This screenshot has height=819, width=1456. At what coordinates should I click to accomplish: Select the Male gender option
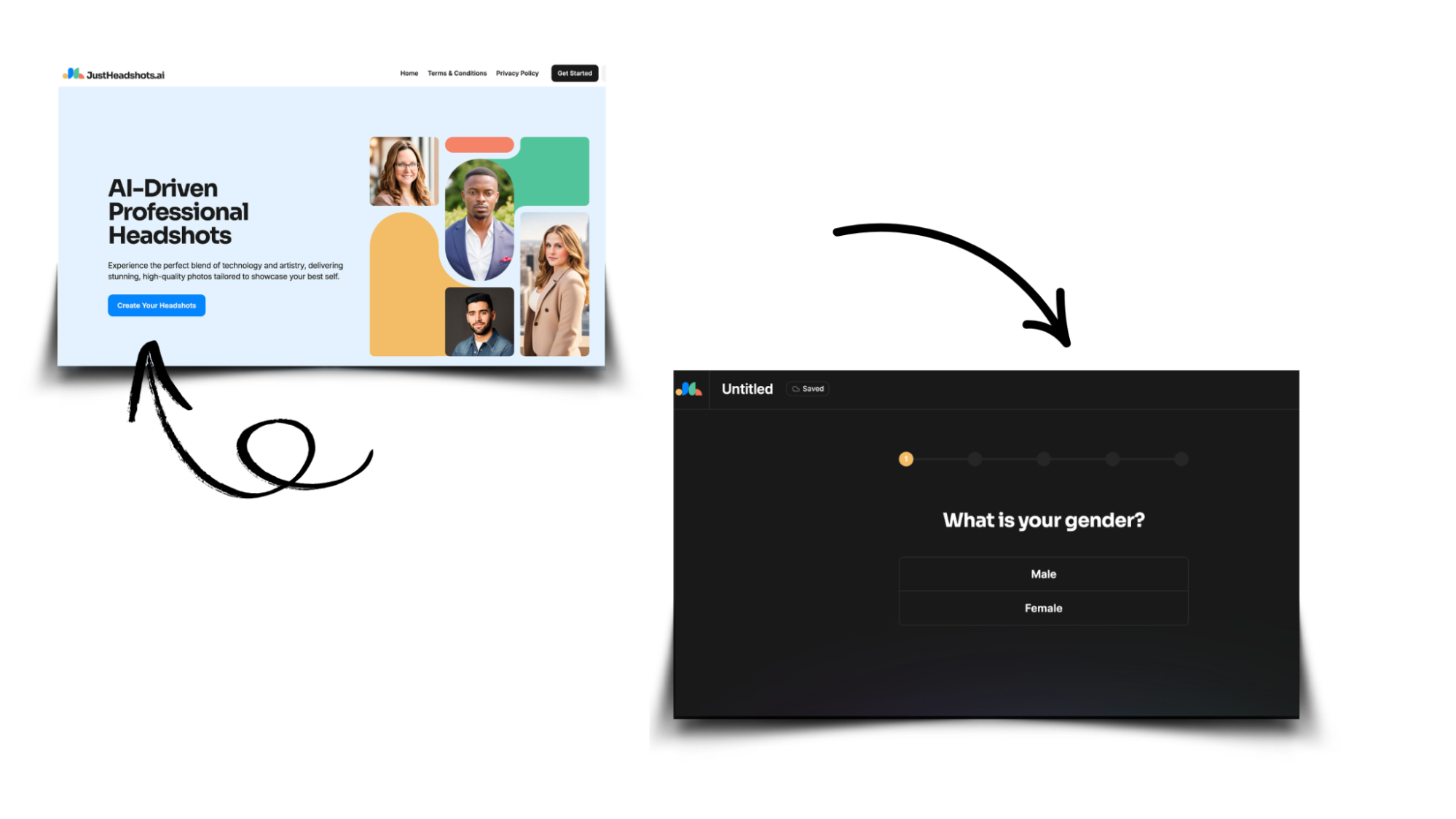pos(1043,574)
